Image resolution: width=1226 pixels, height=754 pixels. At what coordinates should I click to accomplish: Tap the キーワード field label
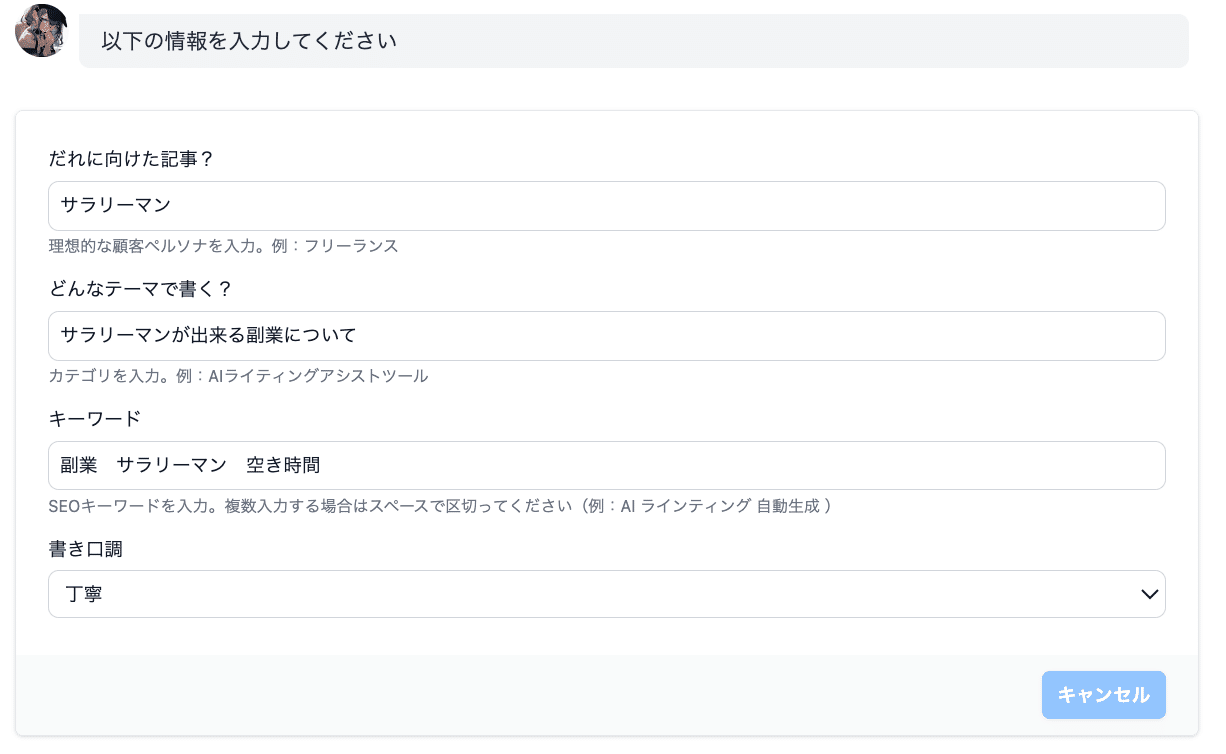coord(94,418)
